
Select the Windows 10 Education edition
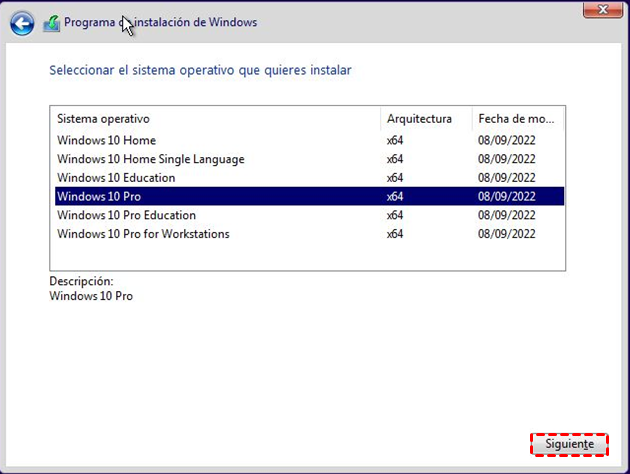309,178
